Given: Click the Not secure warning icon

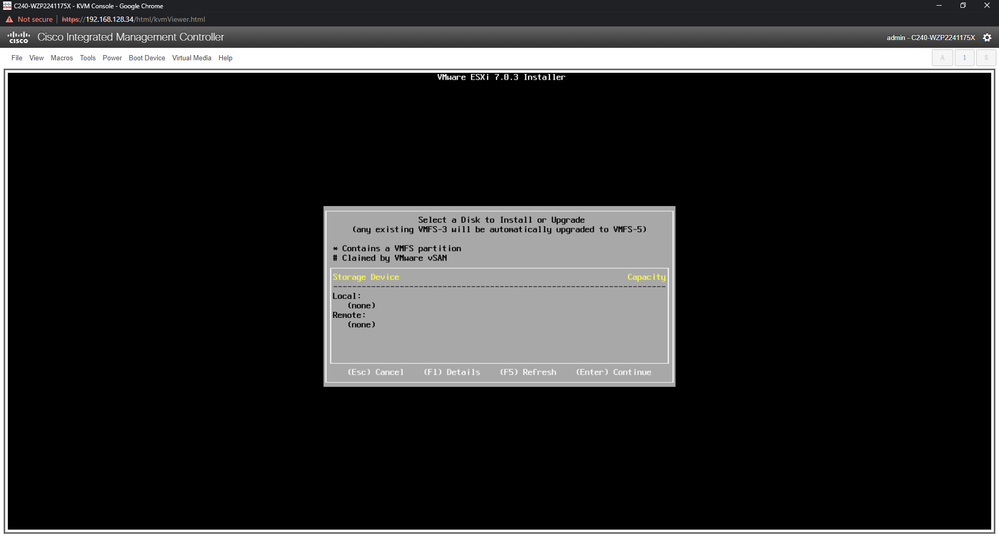Looking at the screenshot, I should [x=10, y=19].
